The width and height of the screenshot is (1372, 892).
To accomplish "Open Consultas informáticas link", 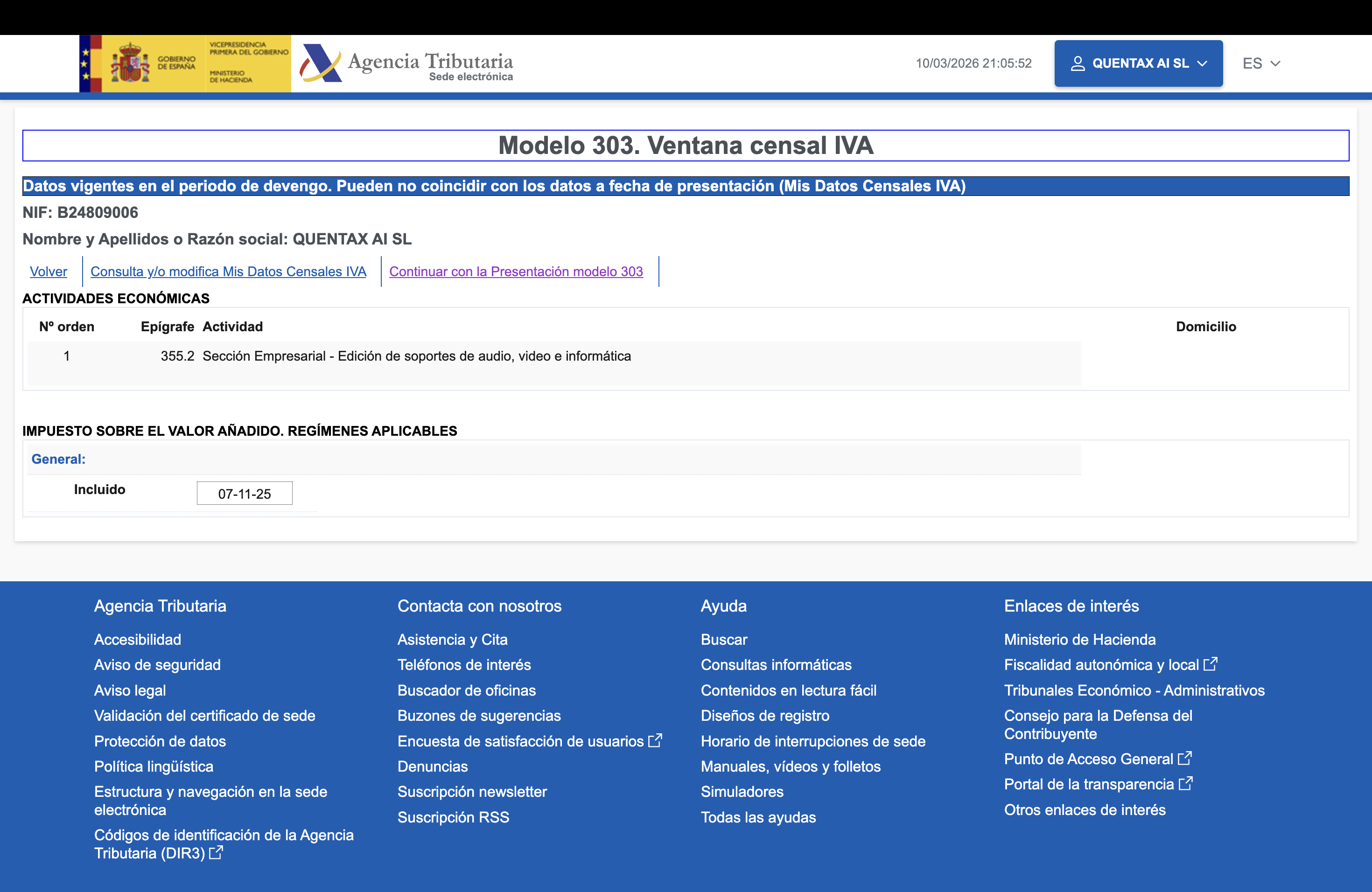I will [776, 664].
